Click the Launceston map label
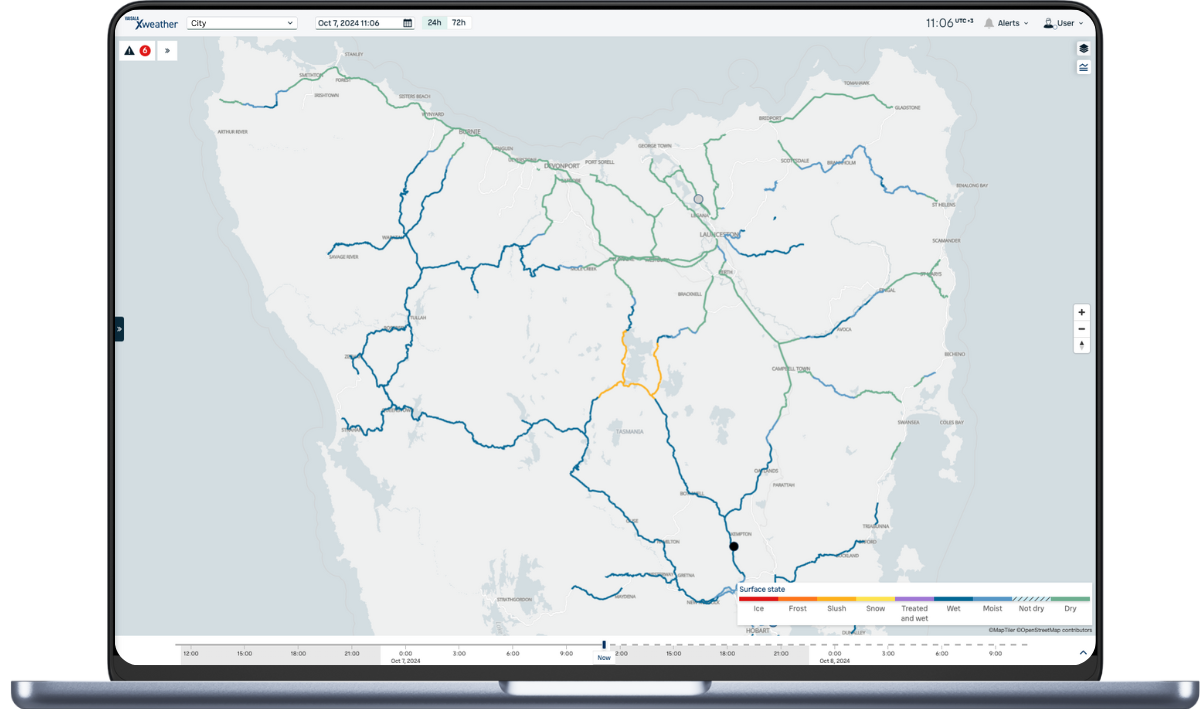 (x=719, y=234)
